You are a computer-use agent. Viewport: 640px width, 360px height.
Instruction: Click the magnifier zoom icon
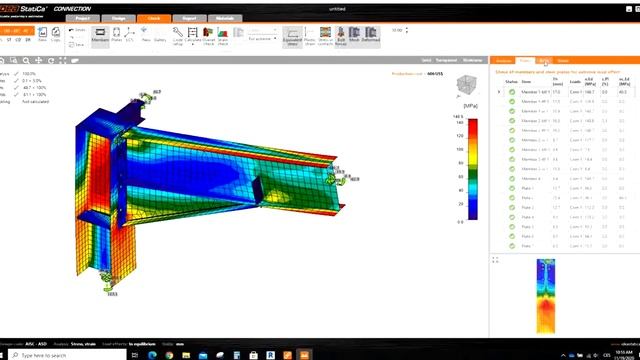point(26,60)
